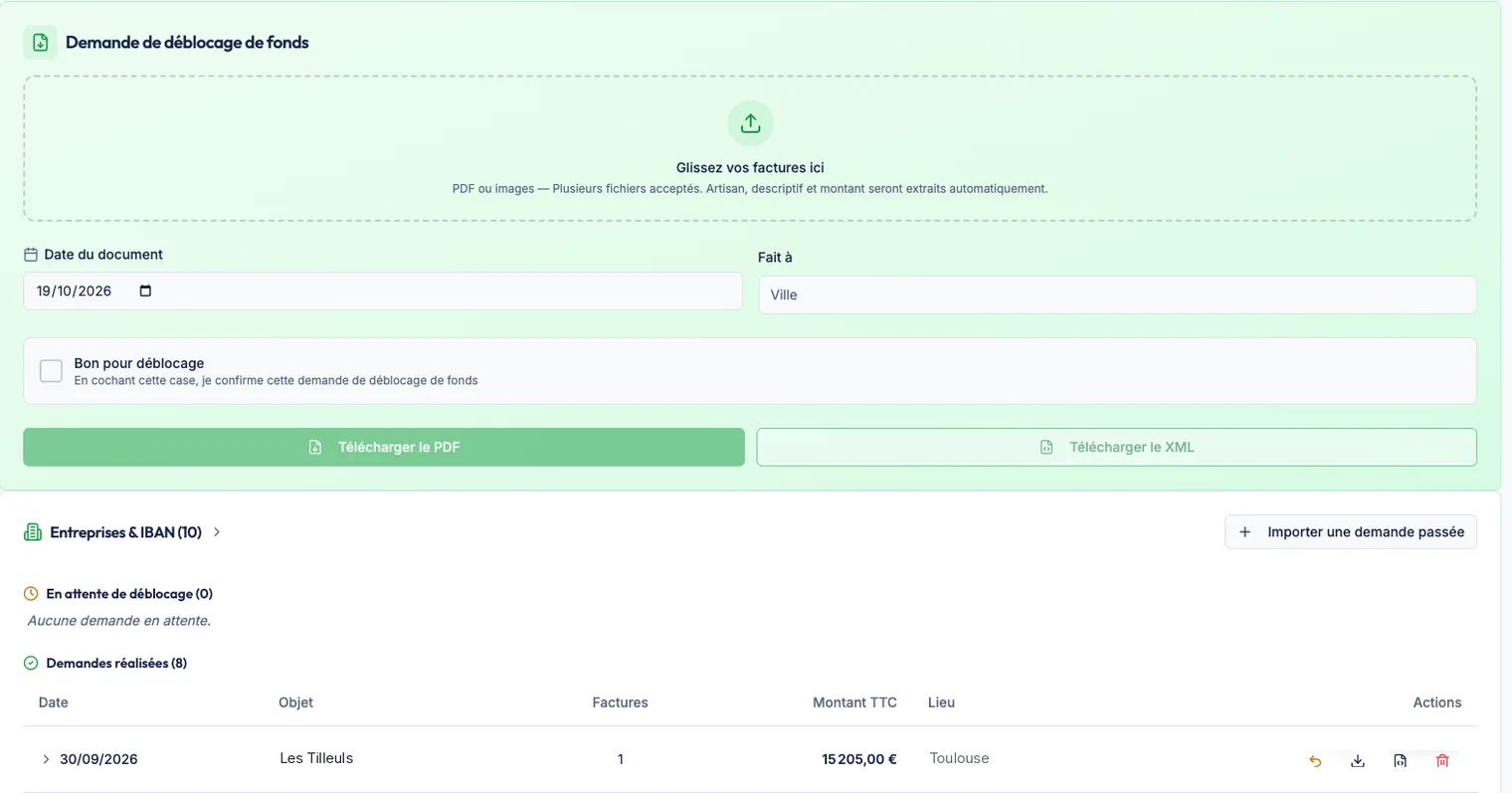Click the upload arrow icon in the drop zone
The height and width of the screenshot is (793, 1512).
coord(750,123)
